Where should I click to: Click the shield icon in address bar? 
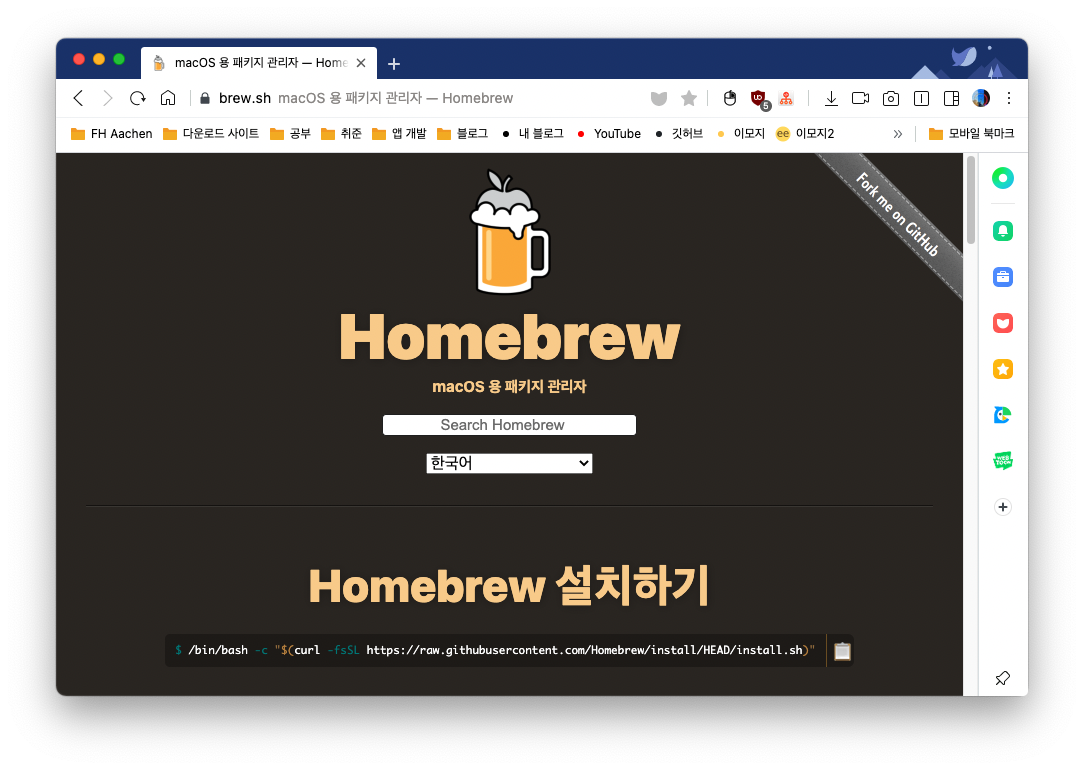click(659, 99)
